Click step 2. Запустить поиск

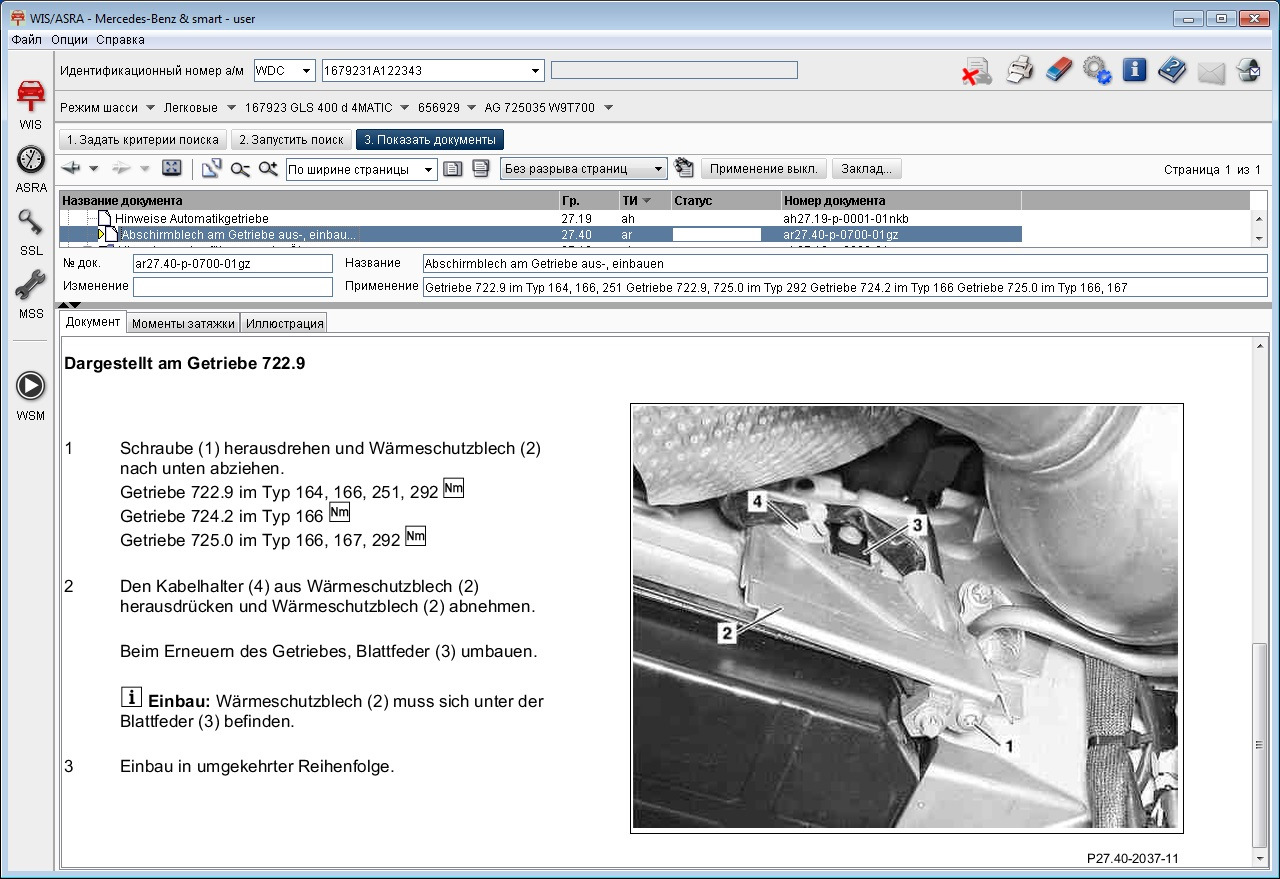pos(291,140)
